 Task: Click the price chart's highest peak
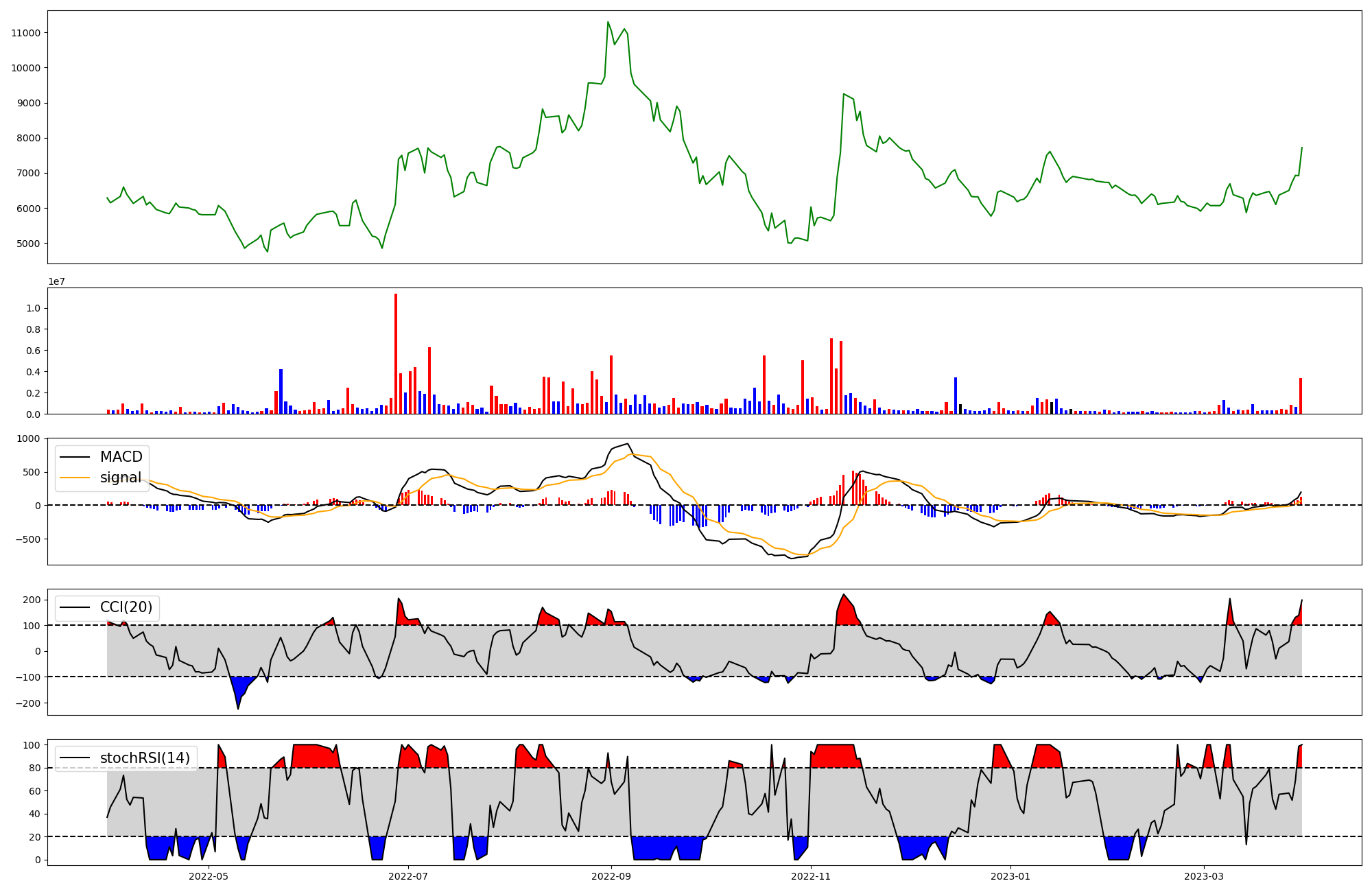[x=608, y=22]
